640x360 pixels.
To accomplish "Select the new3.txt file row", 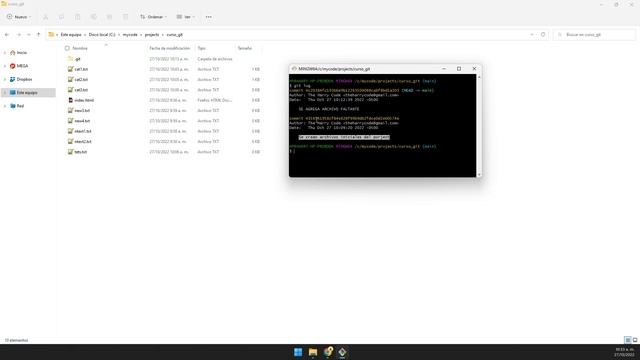I will tap(163, 110).
